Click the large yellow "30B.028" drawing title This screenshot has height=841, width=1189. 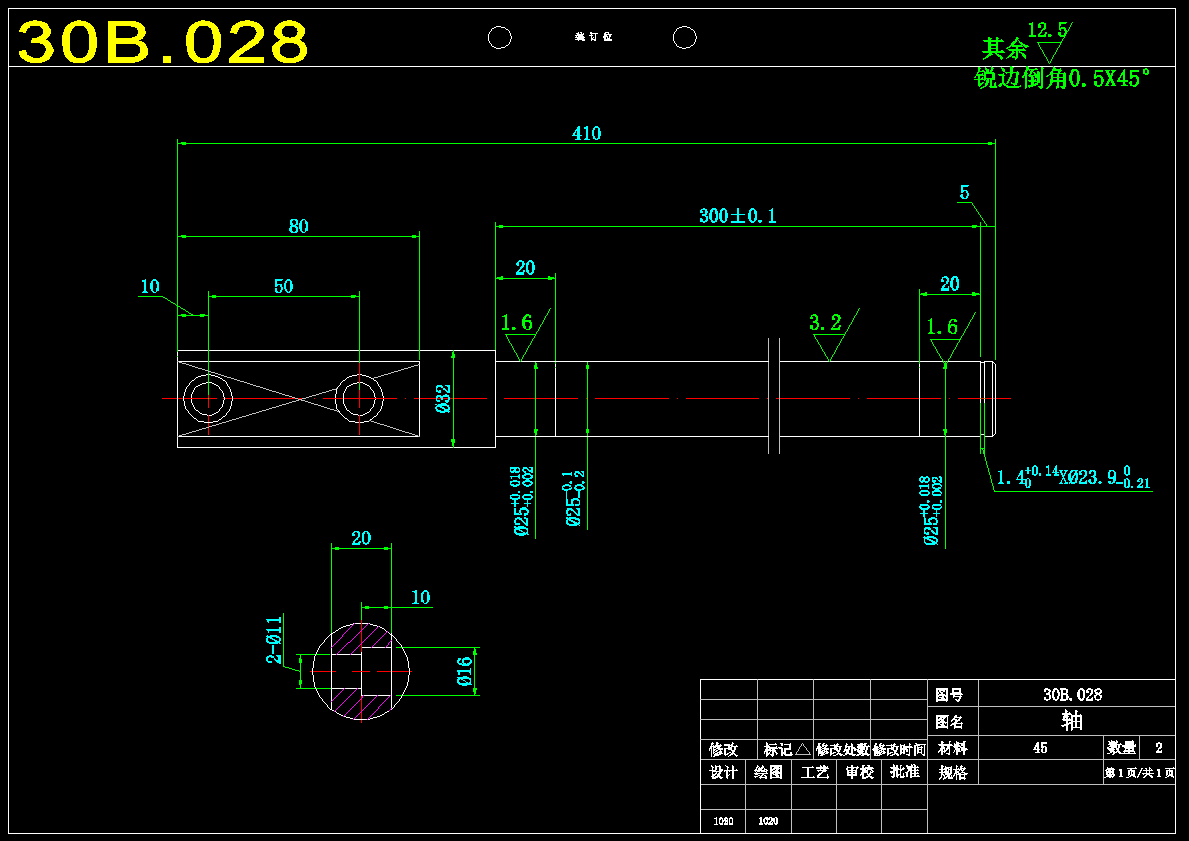click(x=163, y=42)
